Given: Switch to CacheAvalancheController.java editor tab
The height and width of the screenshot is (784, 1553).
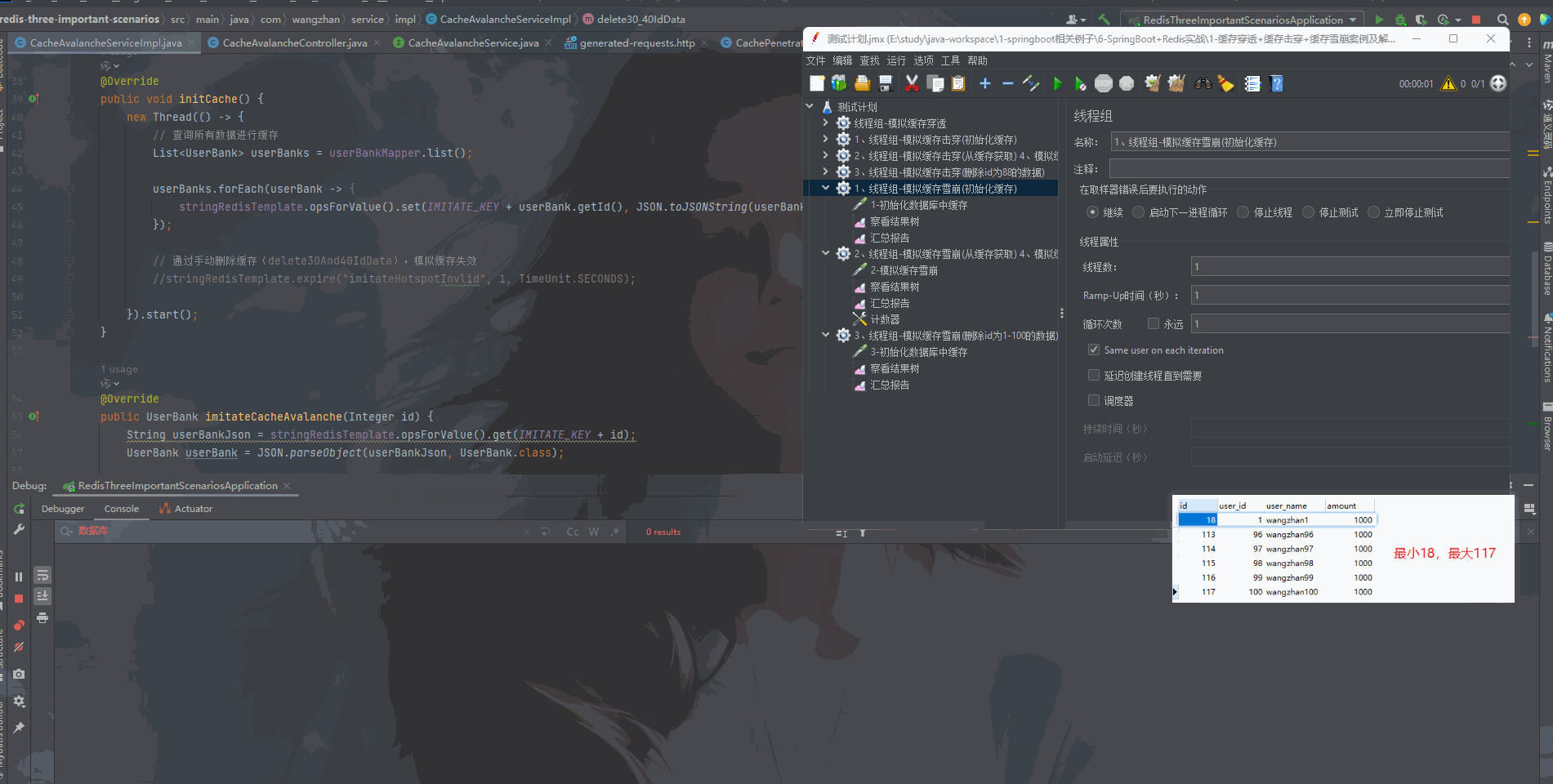Looking at the screenshot, I should click(x=295, y=42).
